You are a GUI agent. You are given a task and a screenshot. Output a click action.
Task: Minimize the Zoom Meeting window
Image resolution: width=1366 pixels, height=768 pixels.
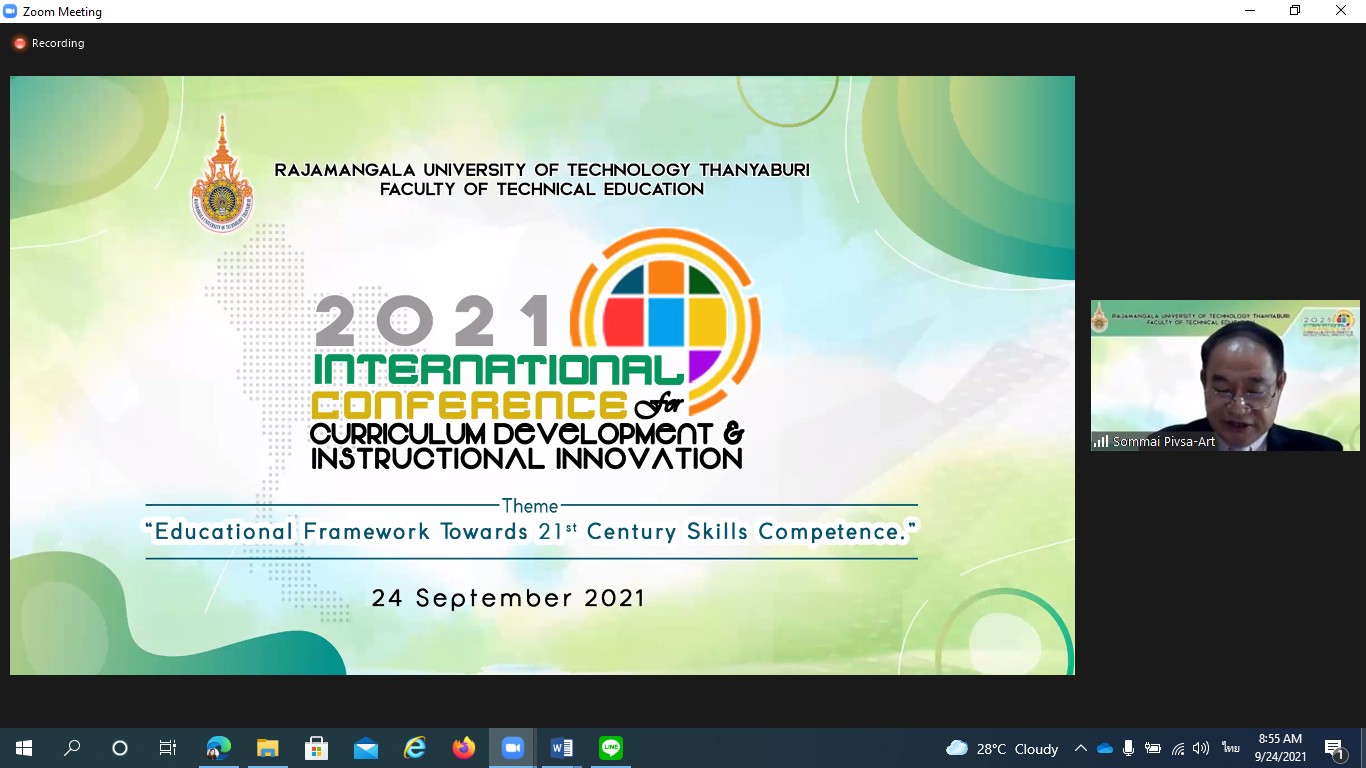point(1249,11)
